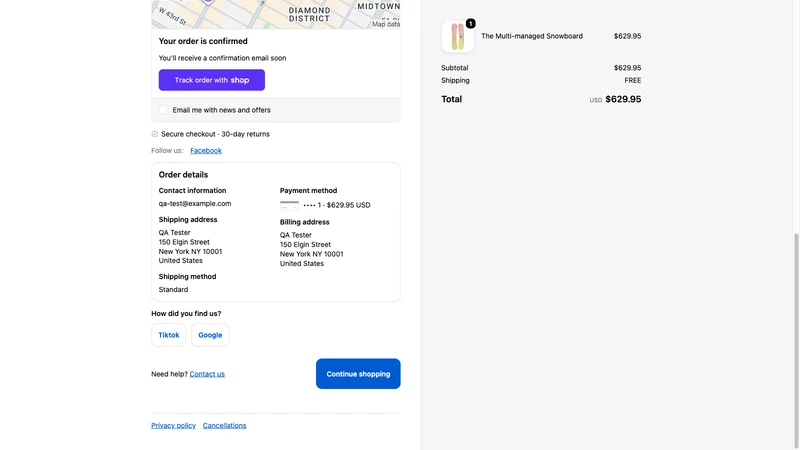800x450 pixels.
Task: Click the page vertical scrollbar
Action: coord(796,341)
